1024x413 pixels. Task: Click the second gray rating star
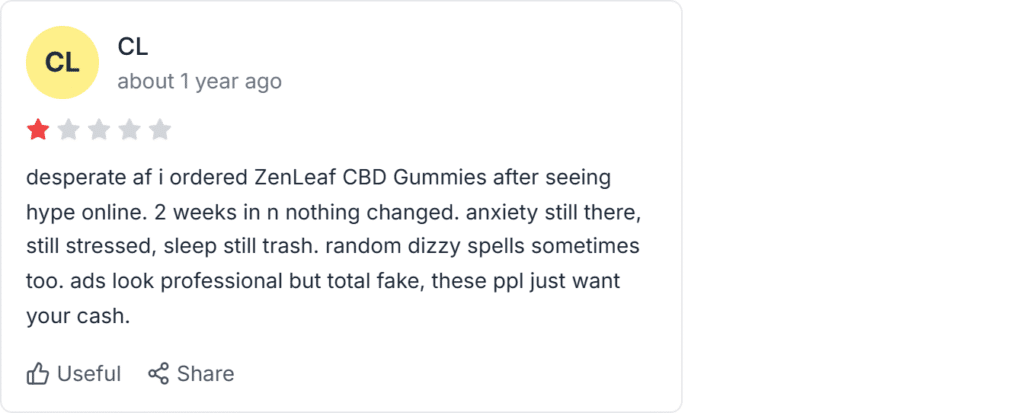(x=69, y=130)
